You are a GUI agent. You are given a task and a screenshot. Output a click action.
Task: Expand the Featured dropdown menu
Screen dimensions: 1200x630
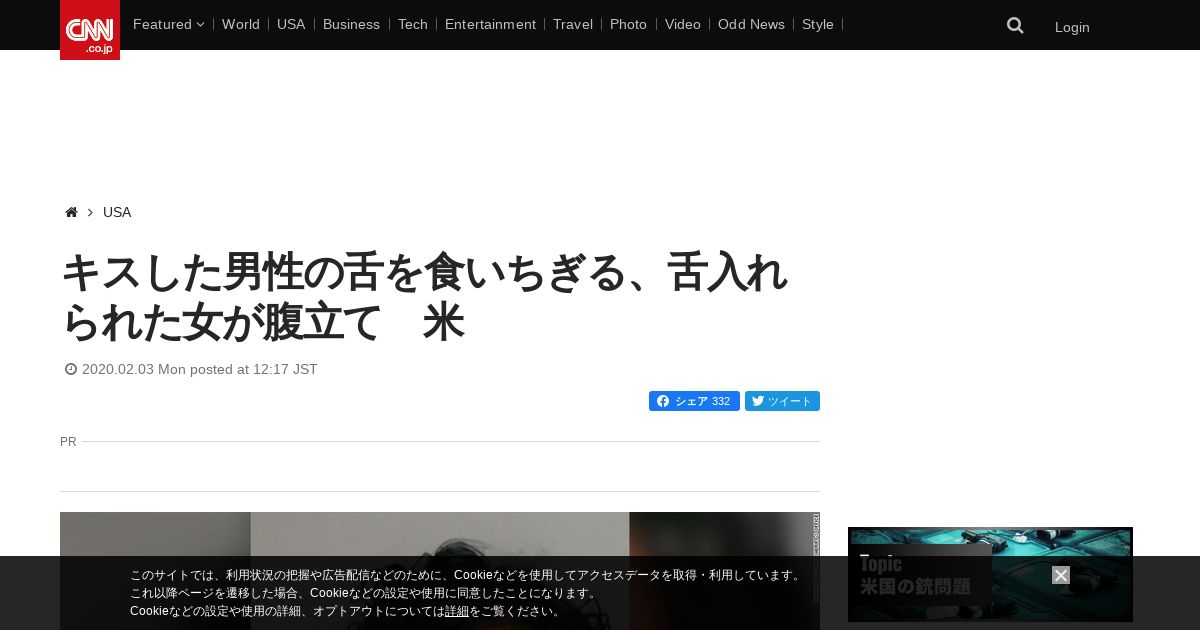pyautogui.click(x=168, y=24)
